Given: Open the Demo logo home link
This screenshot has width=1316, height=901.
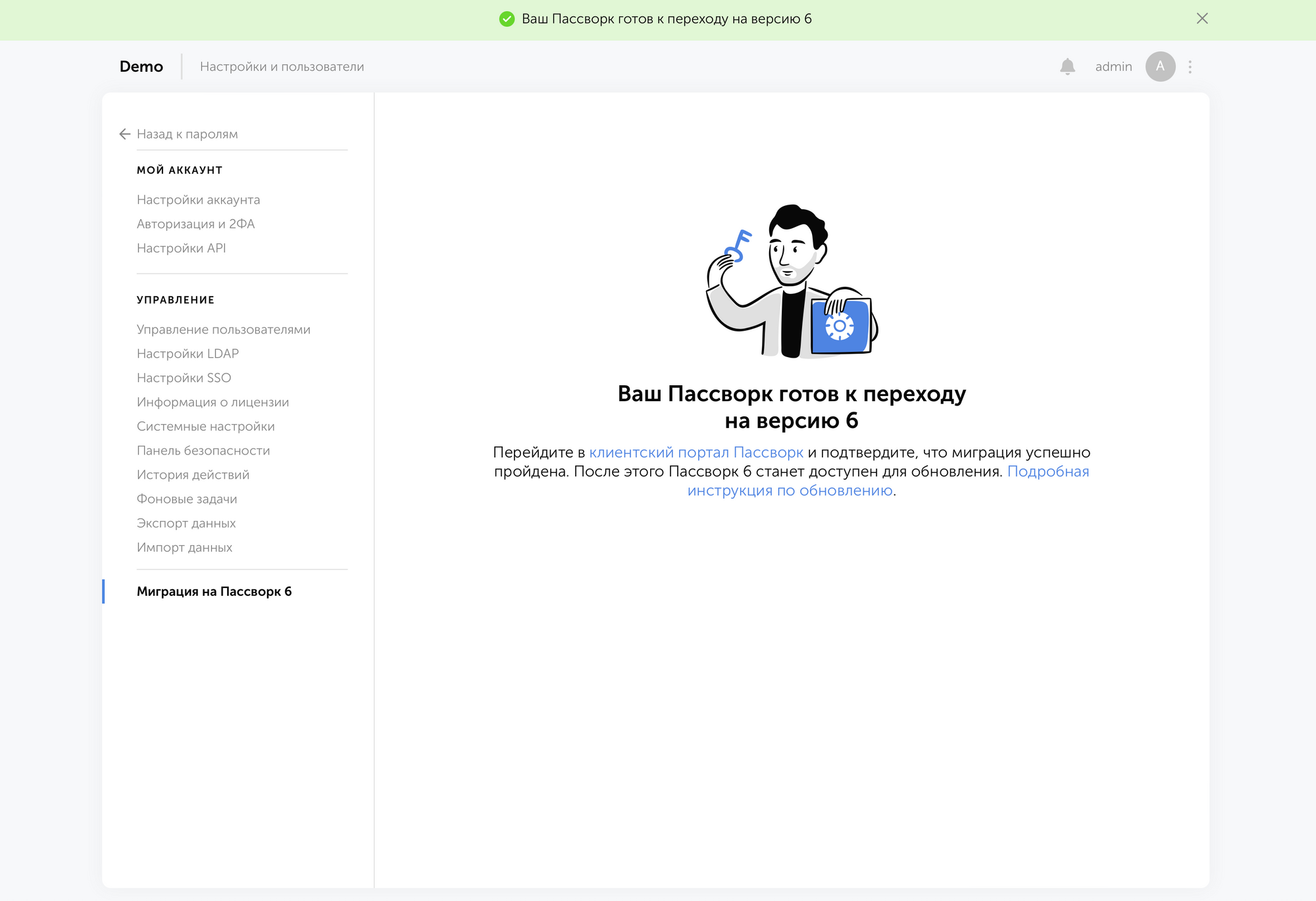Looking at the screenshot, I should tap(141, 66).
